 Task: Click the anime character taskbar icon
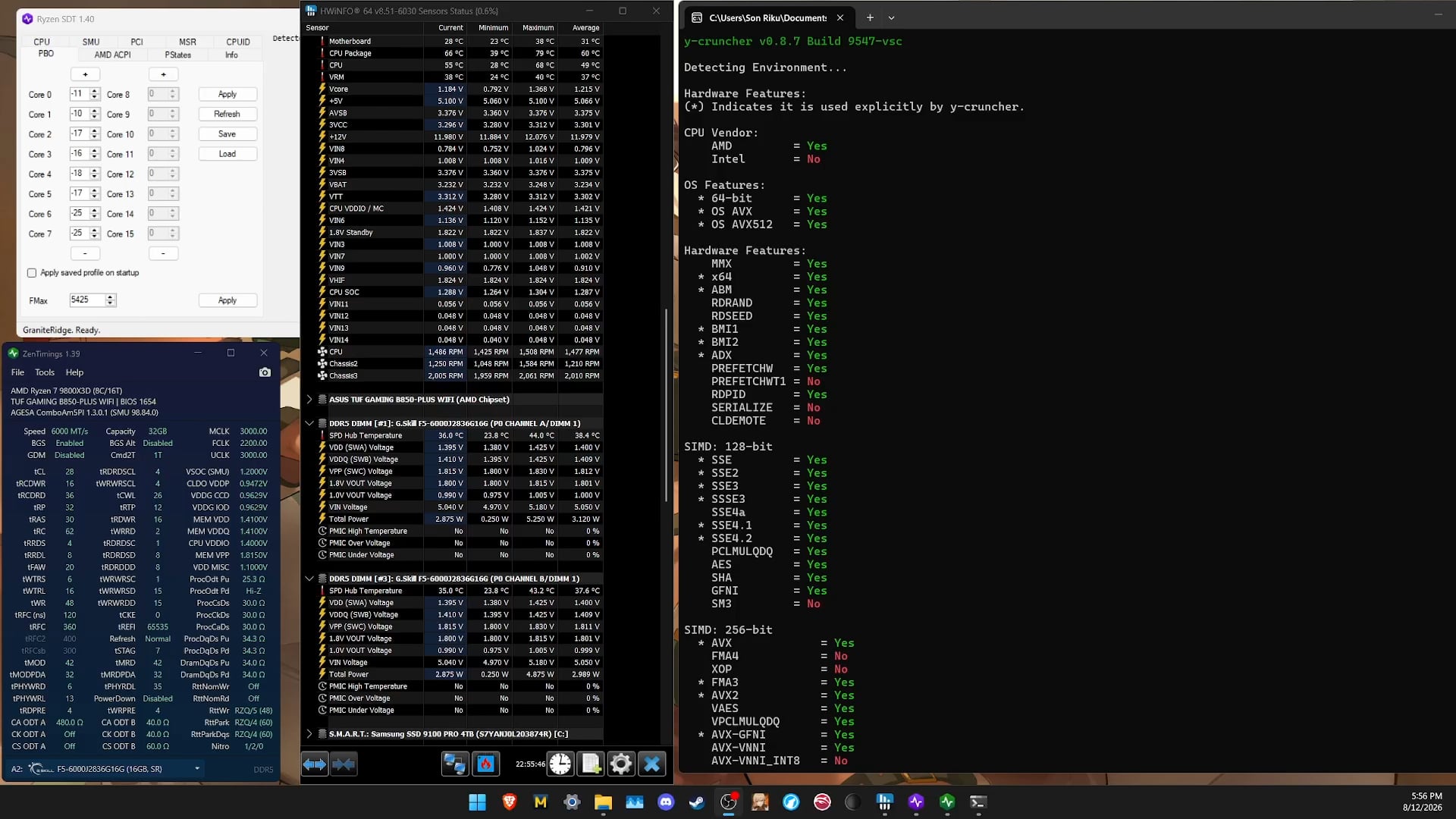[760, 802]
